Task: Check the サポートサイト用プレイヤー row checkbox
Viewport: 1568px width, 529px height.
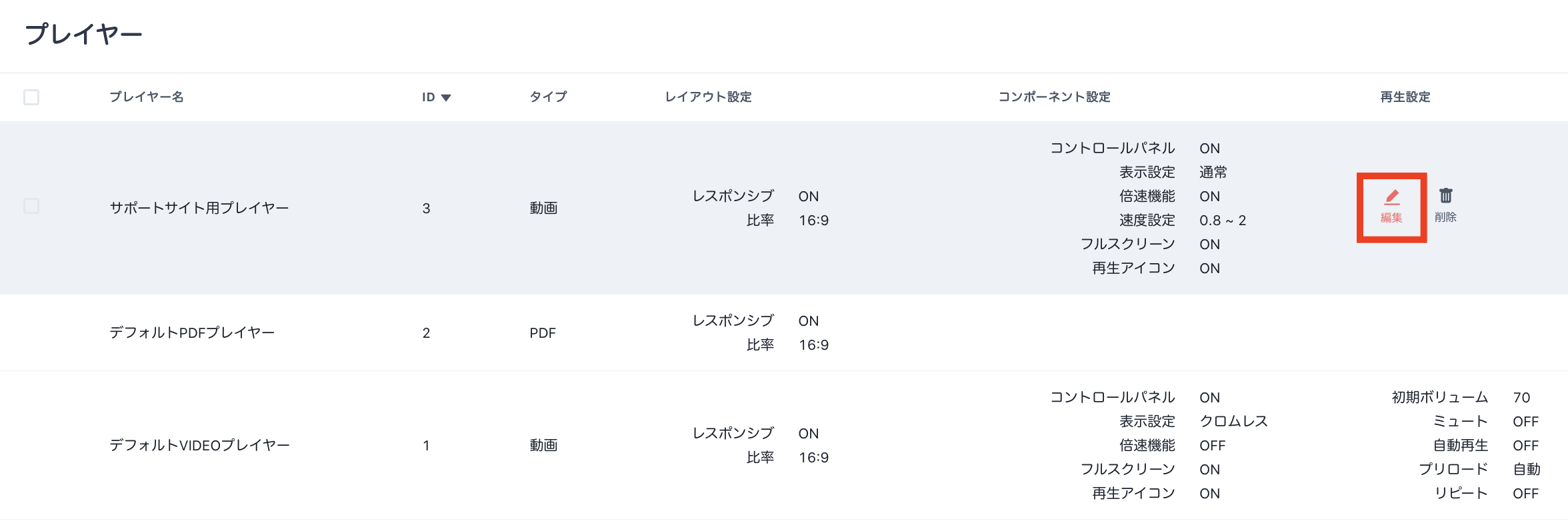Action: pyautogui.click(x=31, y=206)
